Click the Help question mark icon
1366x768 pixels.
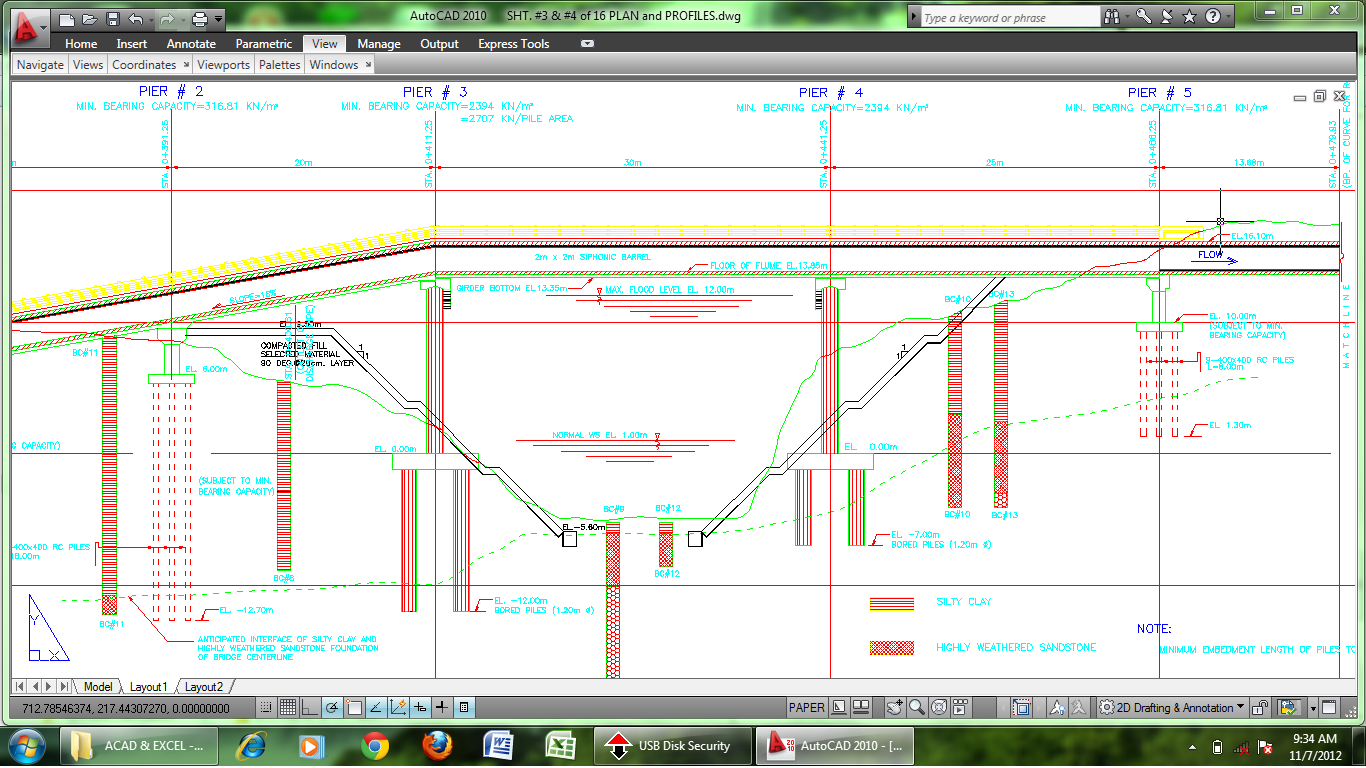[x=1213, y=17]
